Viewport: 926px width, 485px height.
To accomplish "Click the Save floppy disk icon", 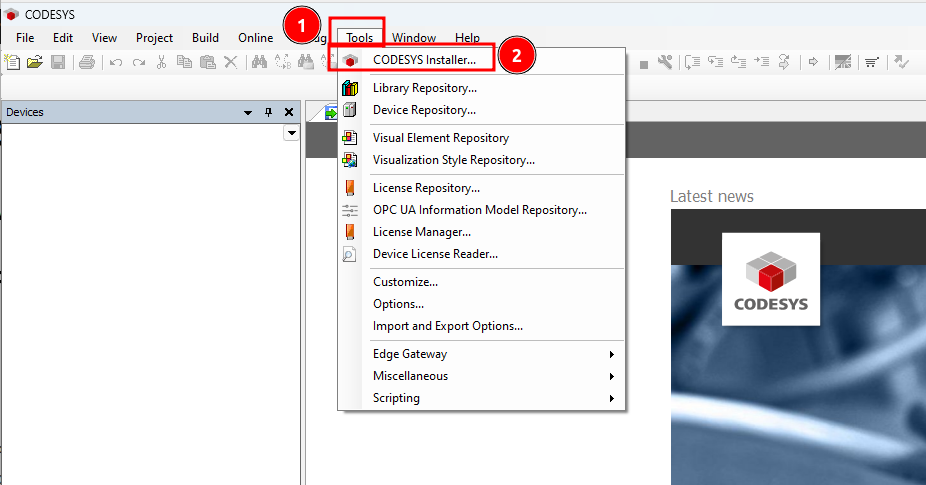I will pyautogui.click(x=58, y=61).
